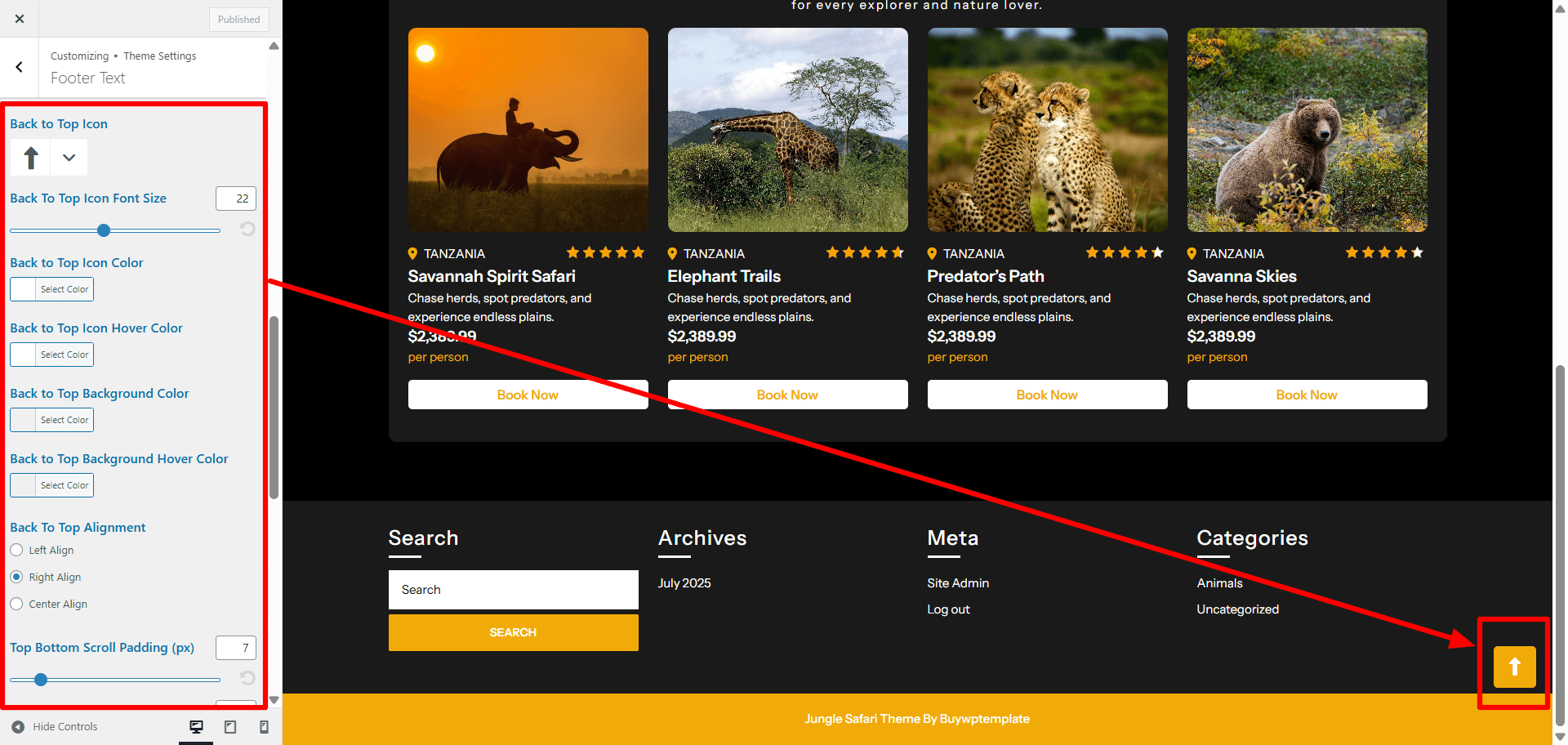The width and height of the screenshot is (1568, 745).
Task: Select Color for Back to Top Background Color
Action: click(52, 420)
